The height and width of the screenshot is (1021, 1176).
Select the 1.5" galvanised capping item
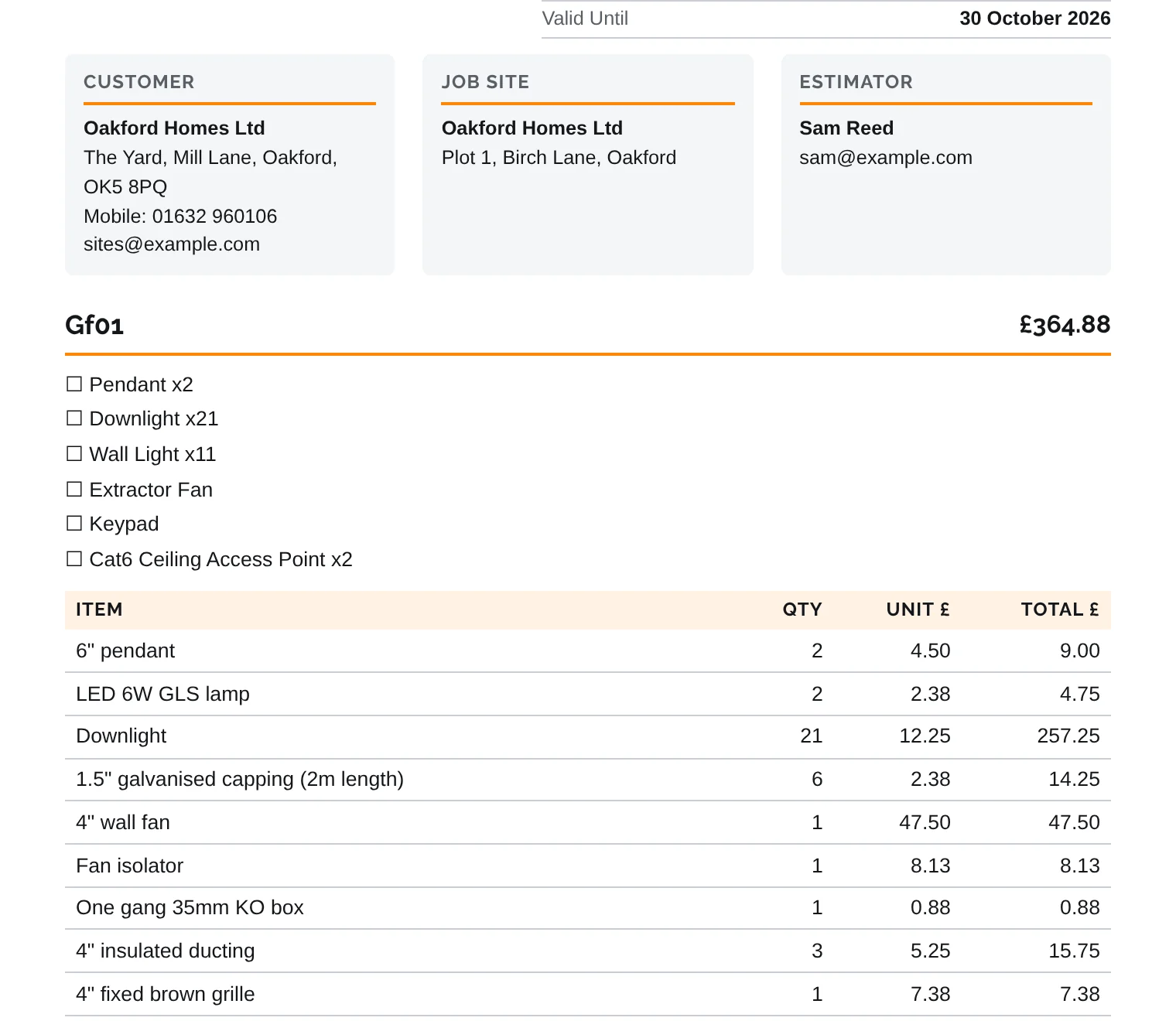click(240, 780)
